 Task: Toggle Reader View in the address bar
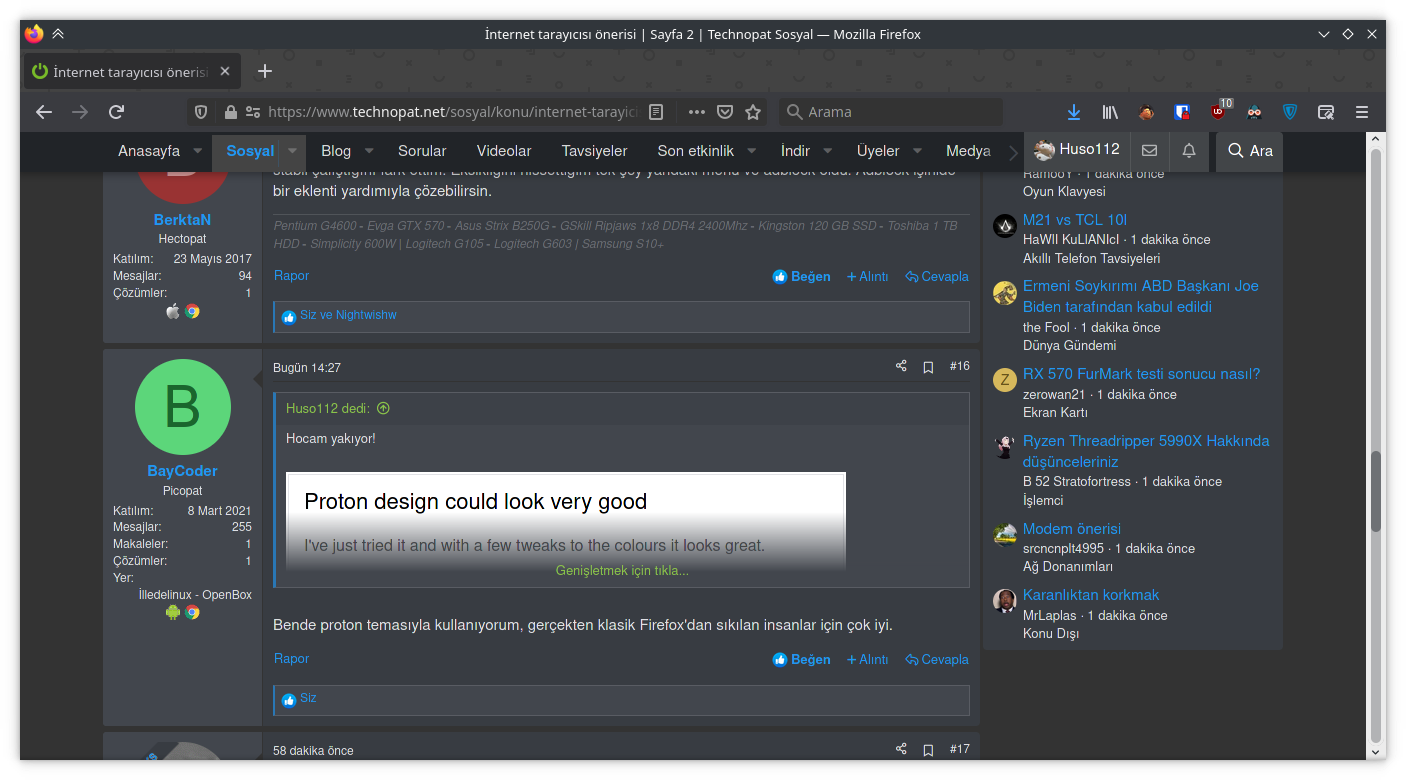tap(656, 112)
